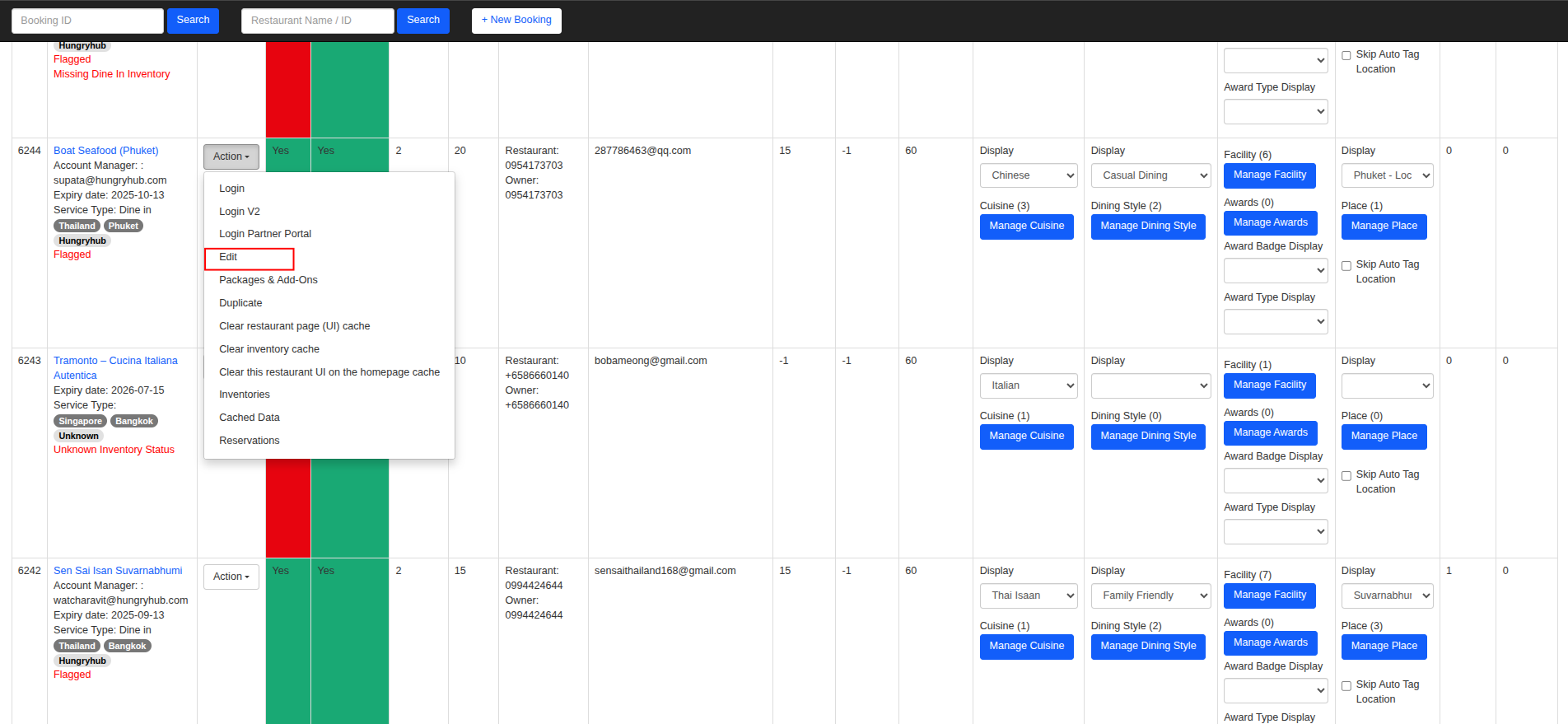The image size is (1568, 724).
Task: Open Reservations from the Action menu
Action: 249,441
